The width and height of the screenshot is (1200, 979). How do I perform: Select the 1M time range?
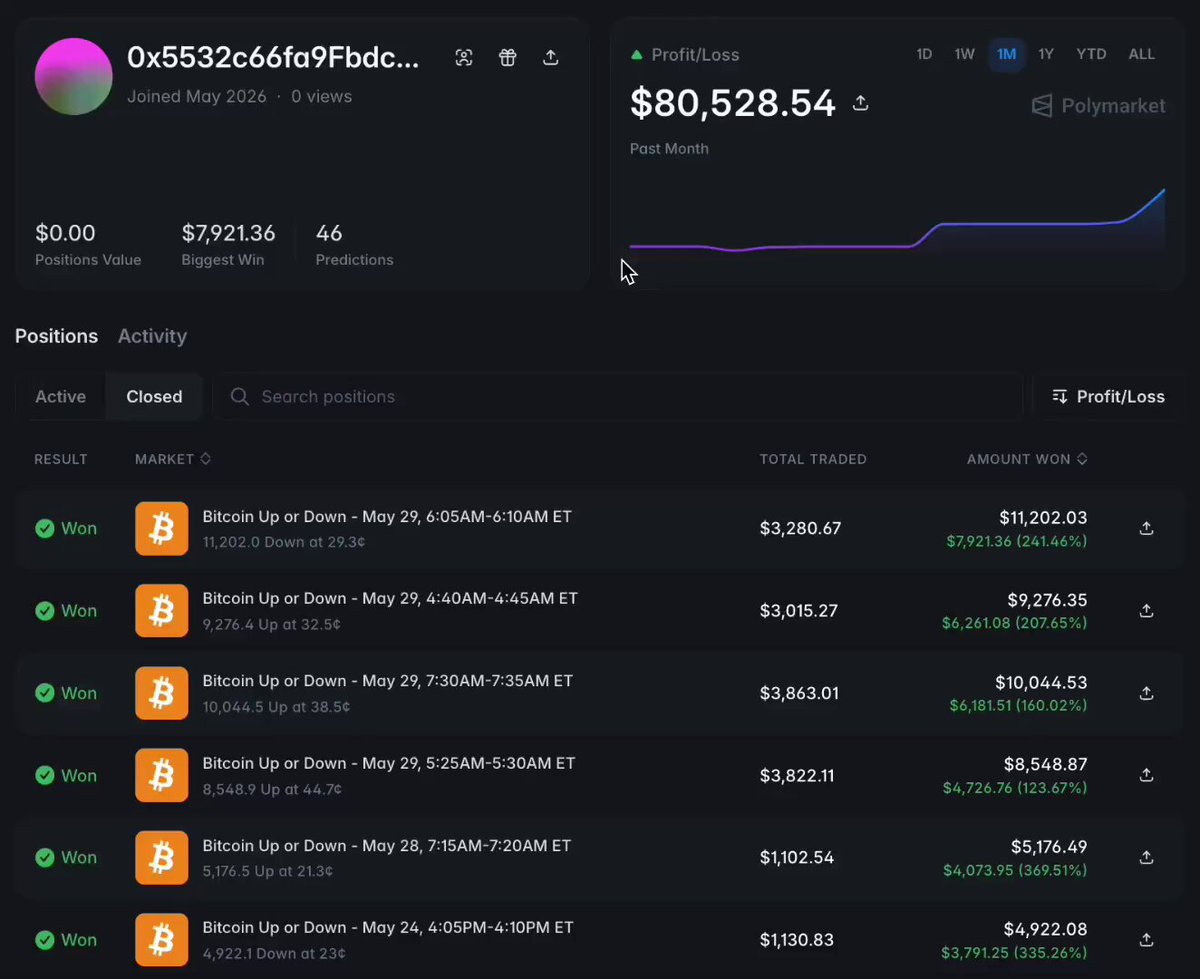pos(1006,54)
